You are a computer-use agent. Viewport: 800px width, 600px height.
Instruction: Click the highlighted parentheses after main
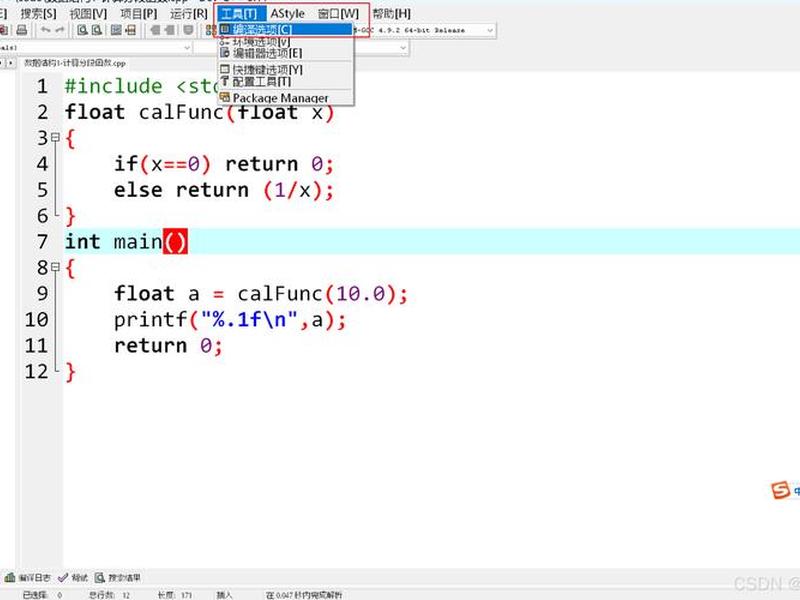coord(176,241)
